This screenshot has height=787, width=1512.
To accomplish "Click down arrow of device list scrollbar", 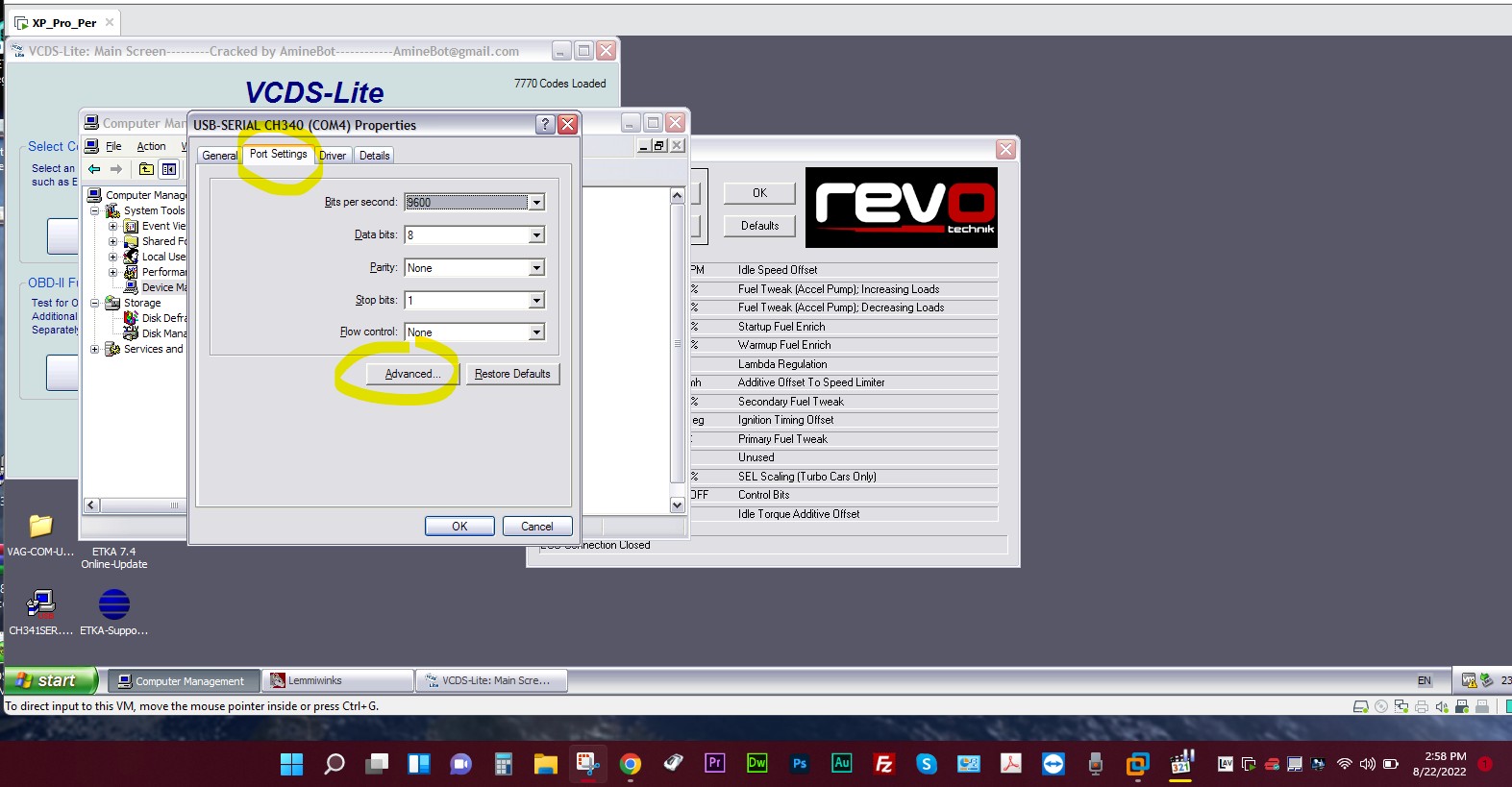I will (x=677, y=504).
